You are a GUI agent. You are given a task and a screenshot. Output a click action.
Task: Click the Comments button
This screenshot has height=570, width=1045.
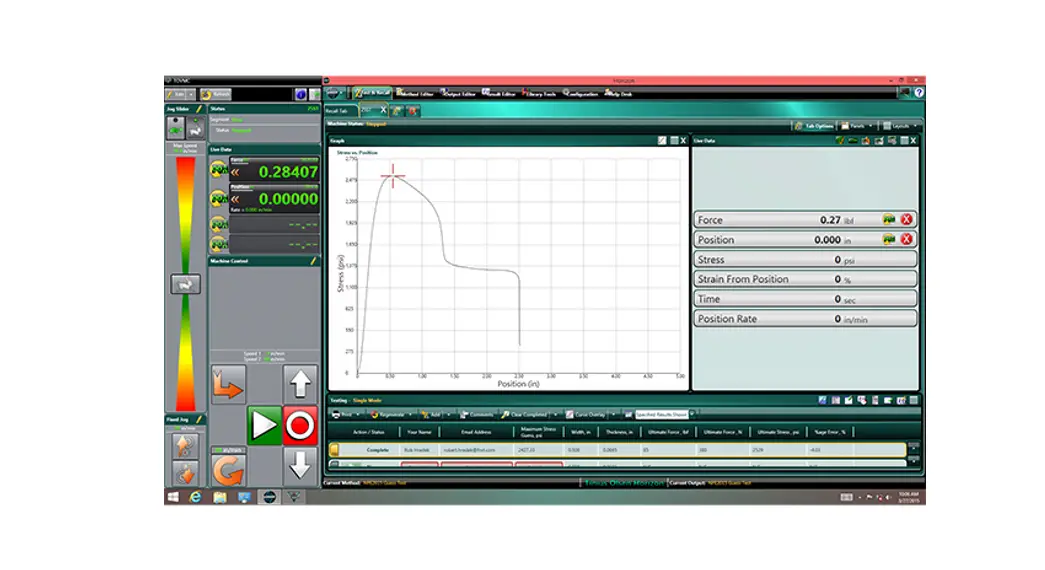pos(477,415)
